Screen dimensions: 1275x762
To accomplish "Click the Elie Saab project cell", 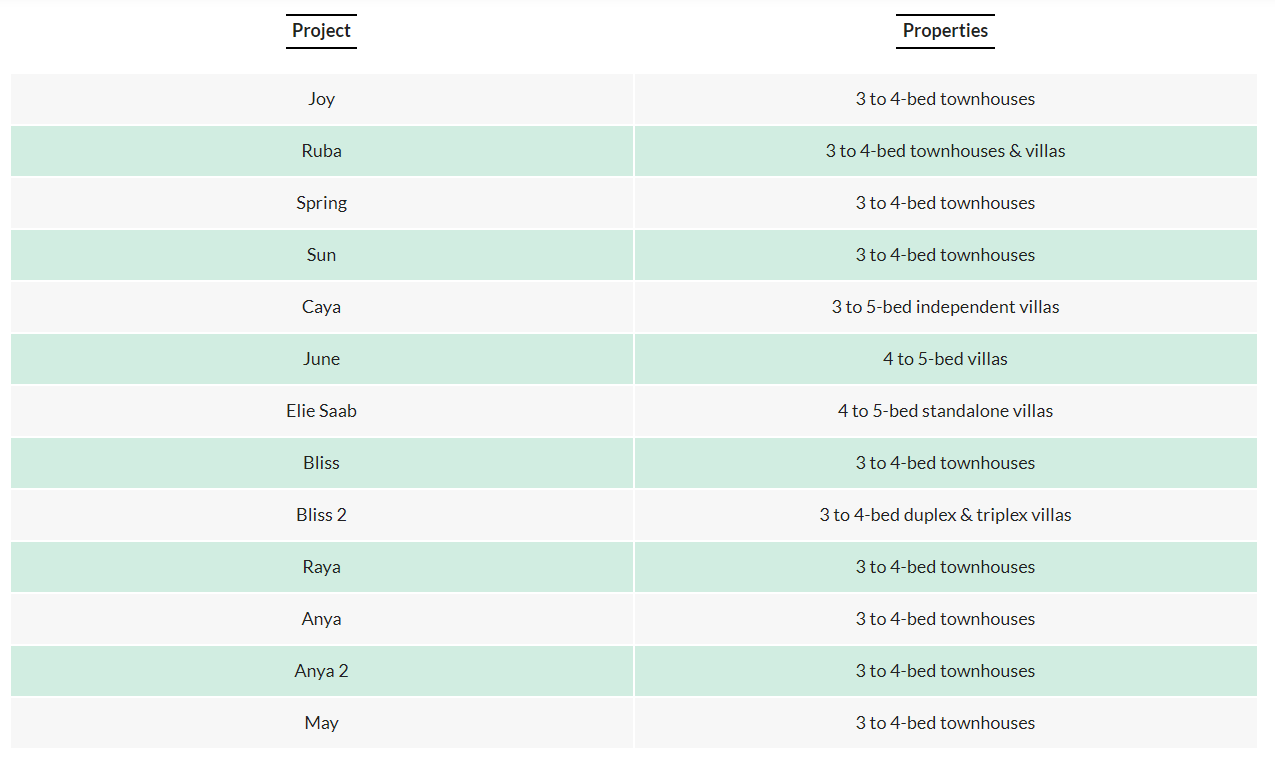I will (x=321, y=411).
